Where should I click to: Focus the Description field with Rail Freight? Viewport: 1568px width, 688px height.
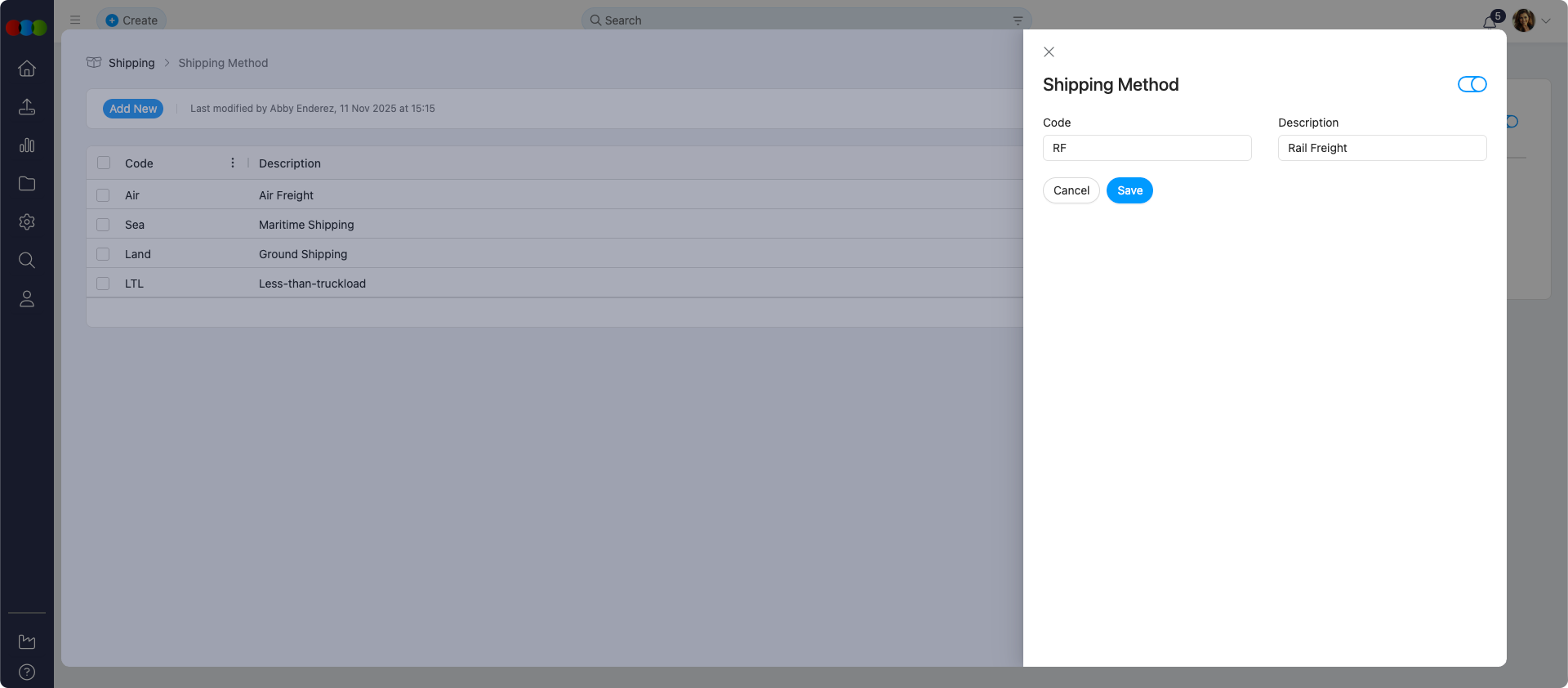pos(1382,148)
